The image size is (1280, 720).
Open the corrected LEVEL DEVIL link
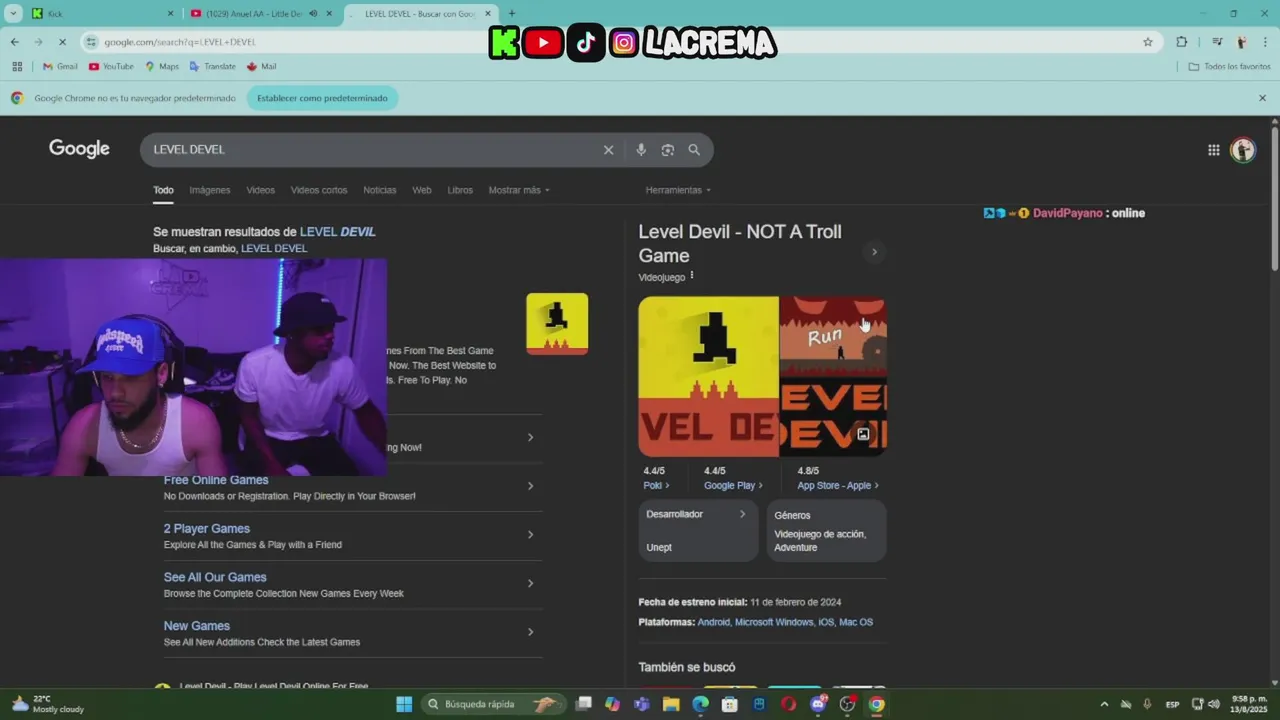[338, 232]
